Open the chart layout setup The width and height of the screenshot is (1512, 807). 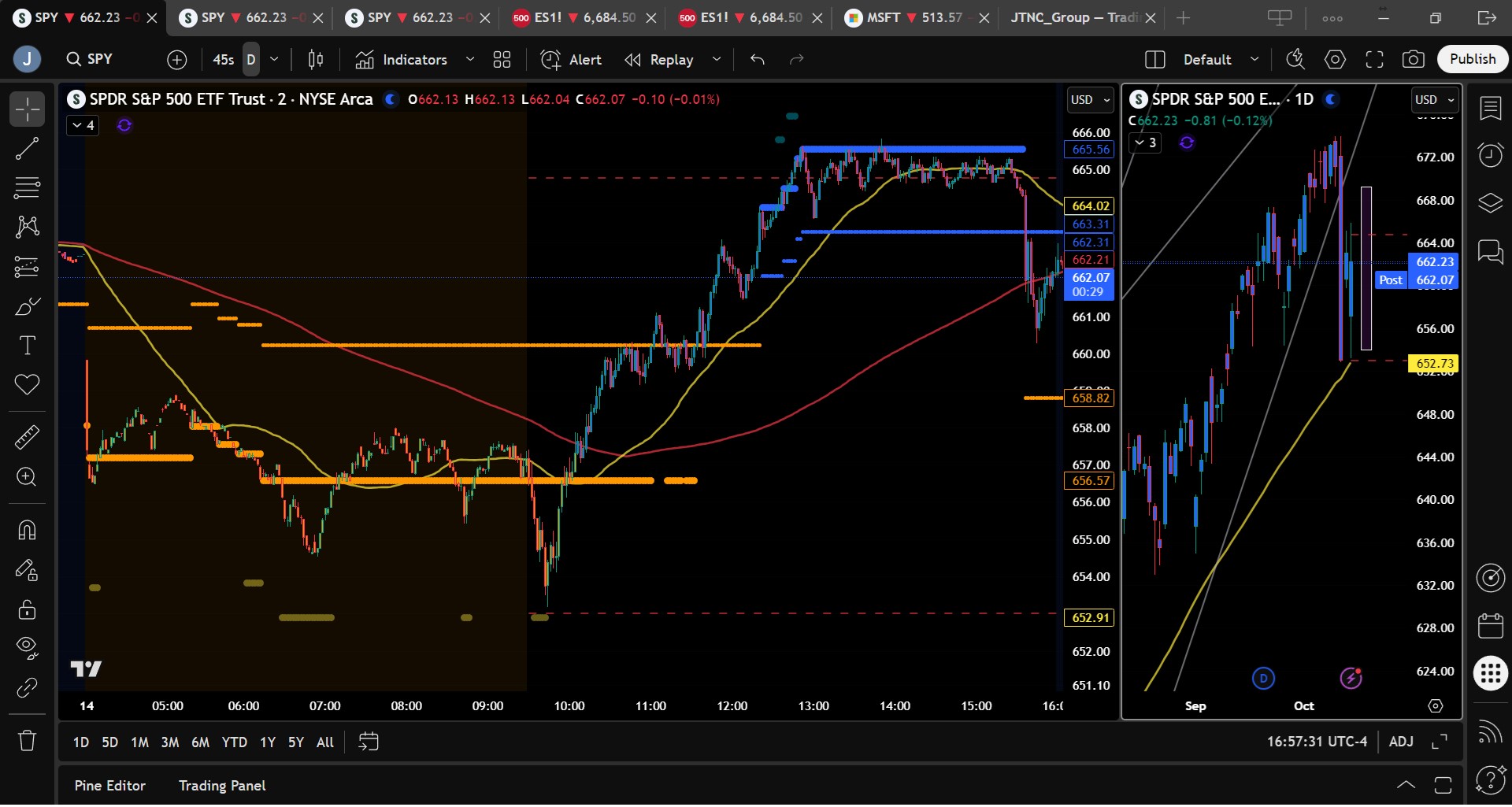click(x=1154, y=59)
